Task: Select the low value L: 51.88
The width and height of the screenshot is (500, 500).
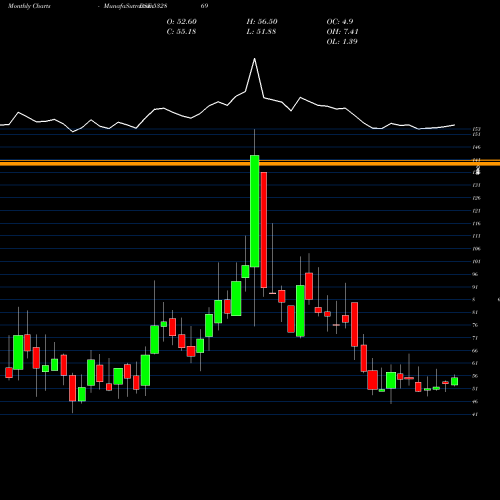Action: (x=261, y=32)
